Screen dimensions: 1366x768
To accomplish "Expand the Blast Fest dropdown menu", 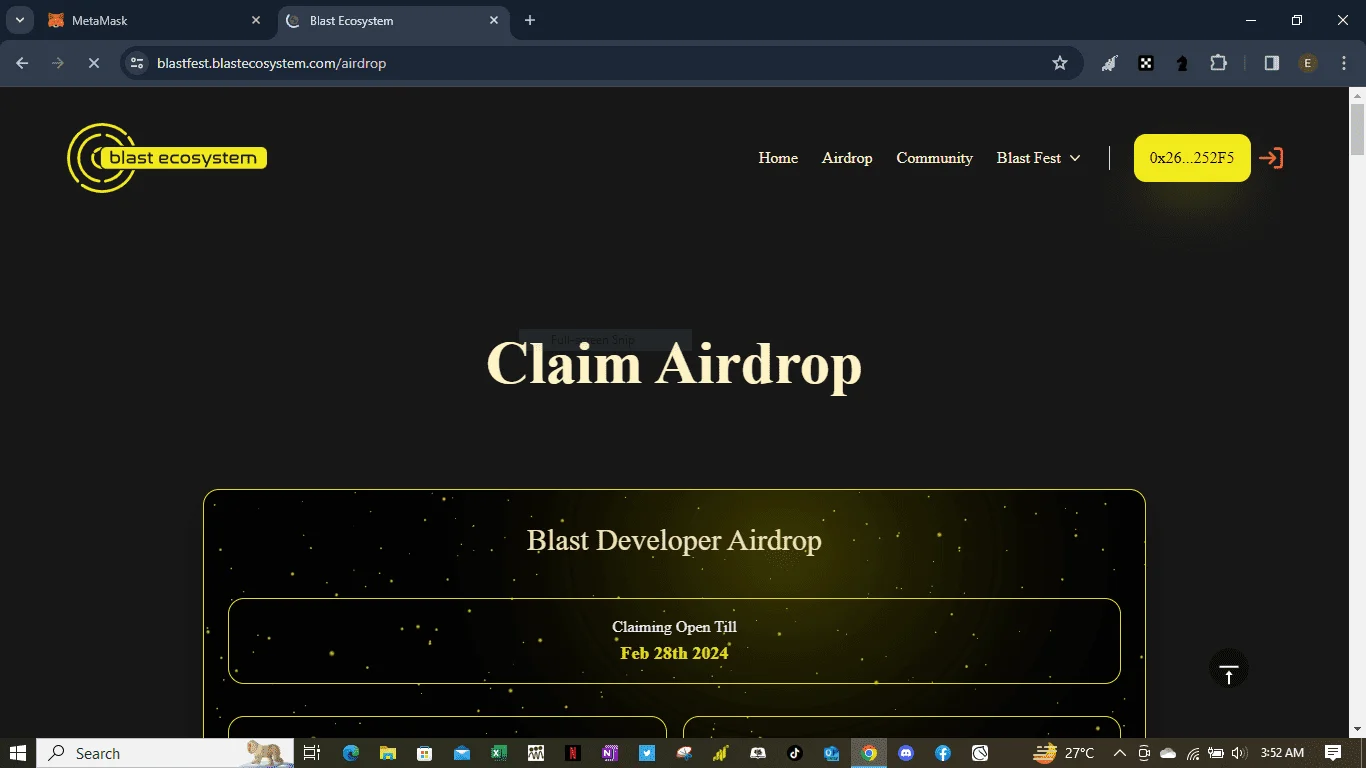I will pyautogui.click(x=1038, y=158).
